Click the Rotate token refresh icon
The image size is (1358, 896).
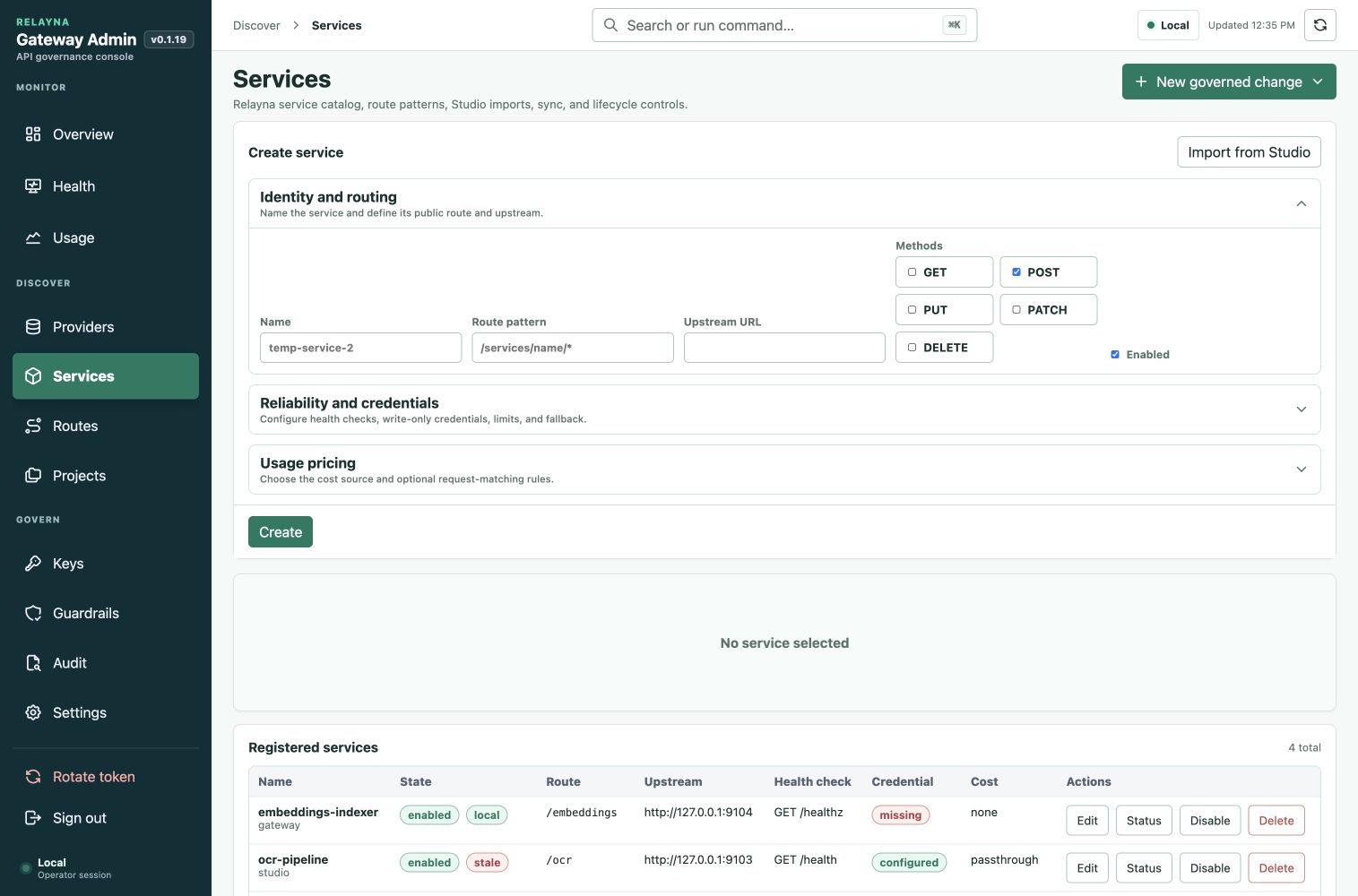click(x=33, y=777)
